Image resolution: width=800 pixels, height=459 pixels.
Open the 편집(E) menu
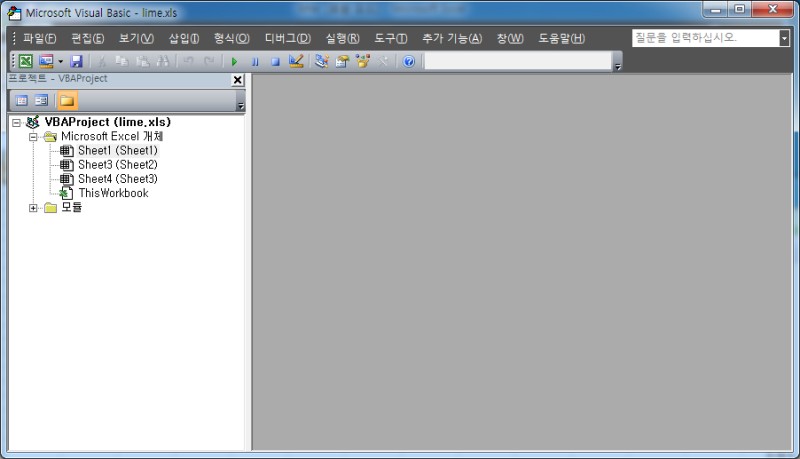click(88, 38)
